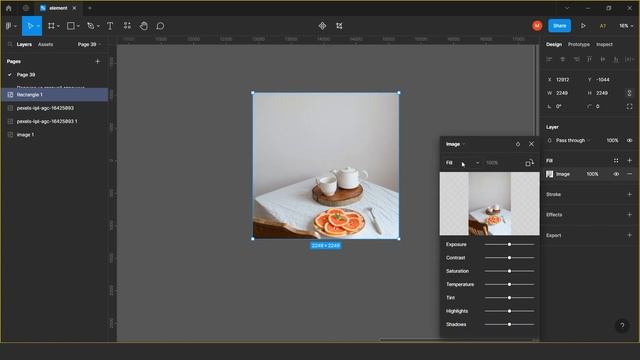
Task: Add a new page with plus icon
Action: click(x=97, y=61)
